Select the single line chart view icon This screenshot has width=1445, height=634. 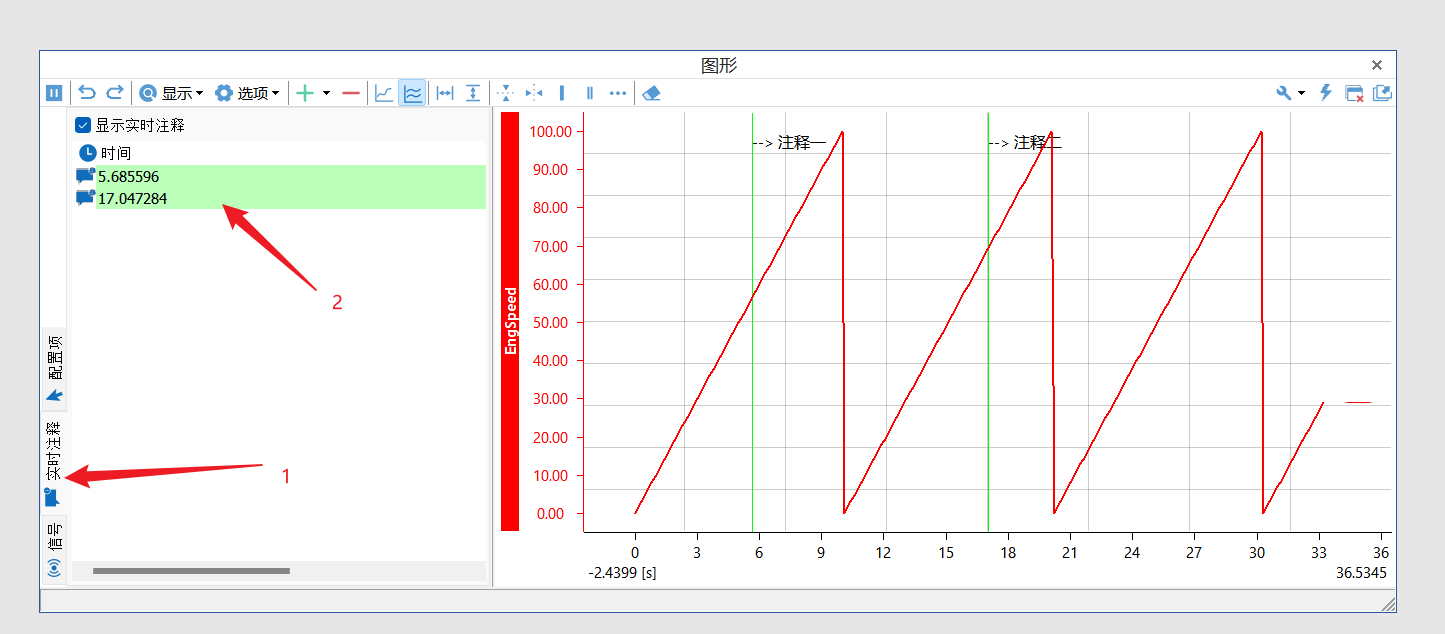[384, 93]
